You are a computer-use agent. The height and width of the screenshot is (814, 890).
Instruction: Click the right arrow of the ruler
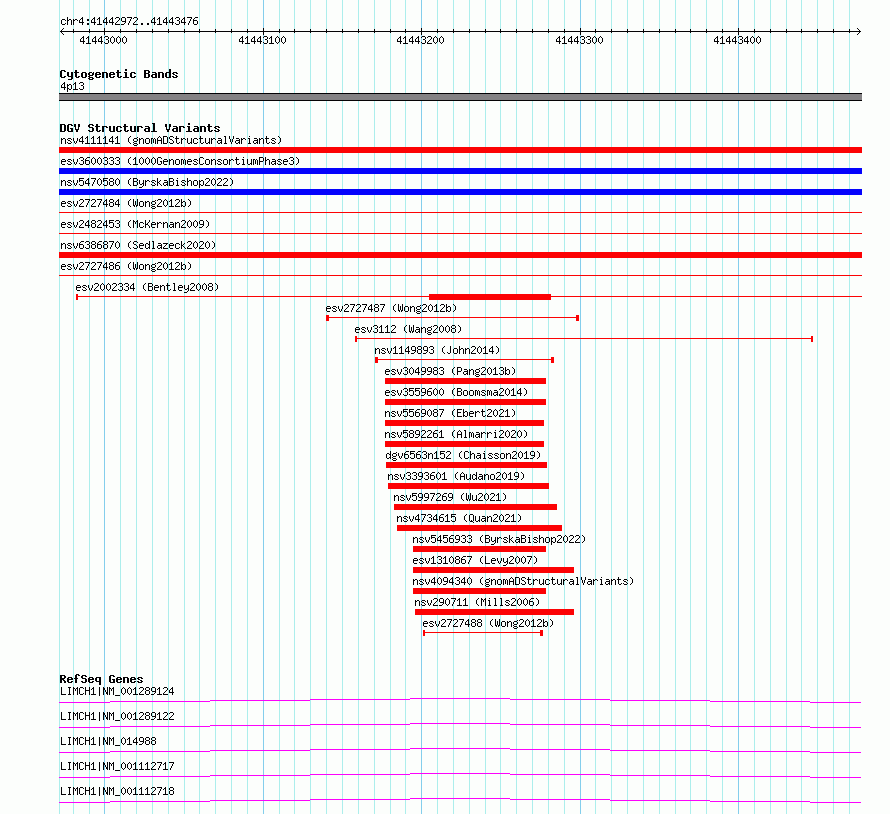pyautogui.click(x=858, y=32)
